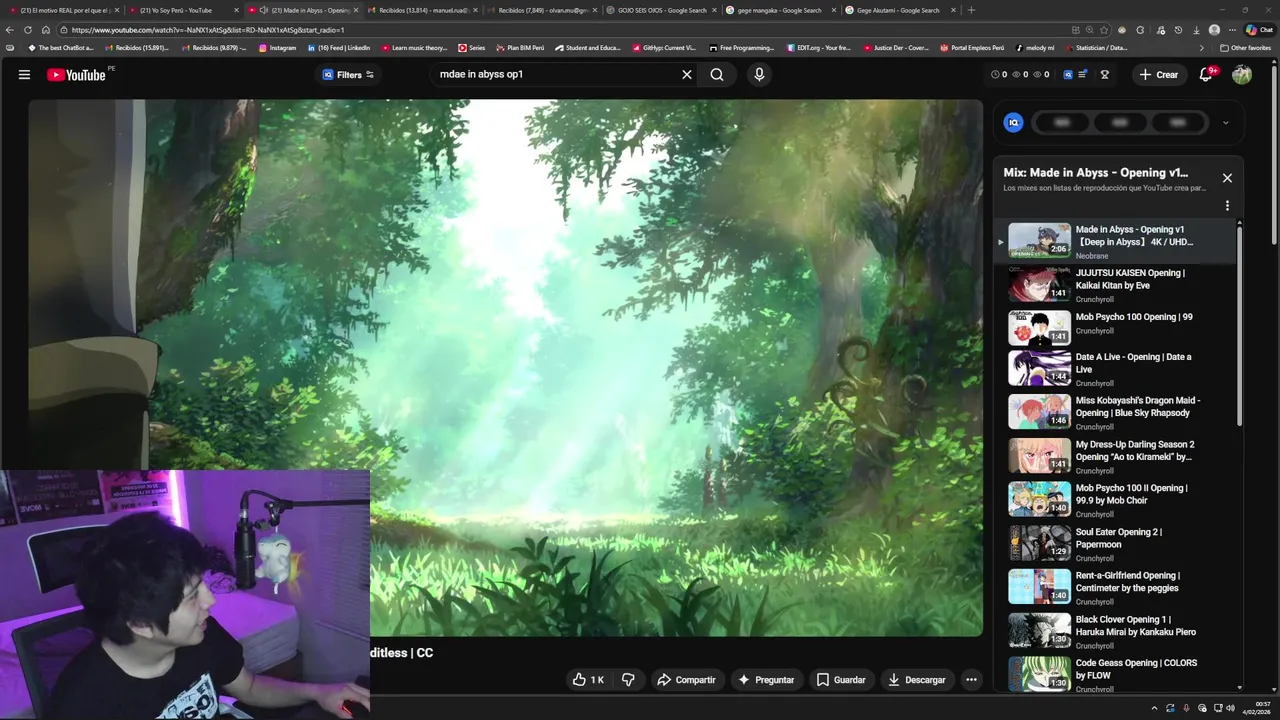Open a new browser tab
Viewport: 1280px width, 720px height.
pos(971,10)
